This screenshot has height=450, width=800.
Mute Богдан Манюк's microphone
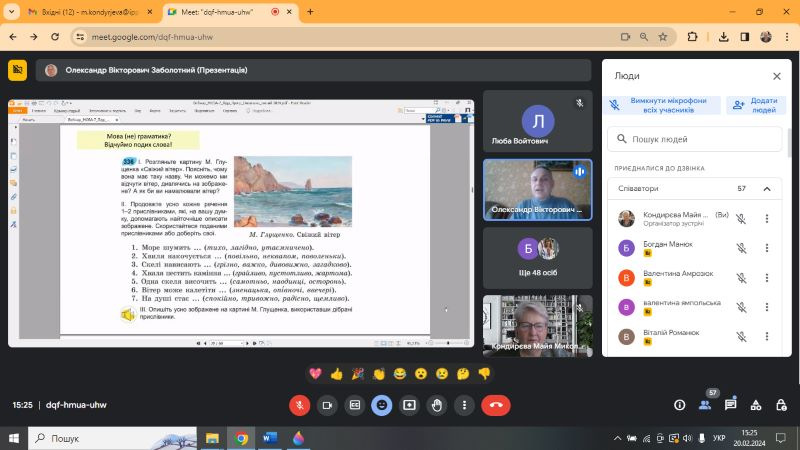pyautogui.click(x=741, y=248)
